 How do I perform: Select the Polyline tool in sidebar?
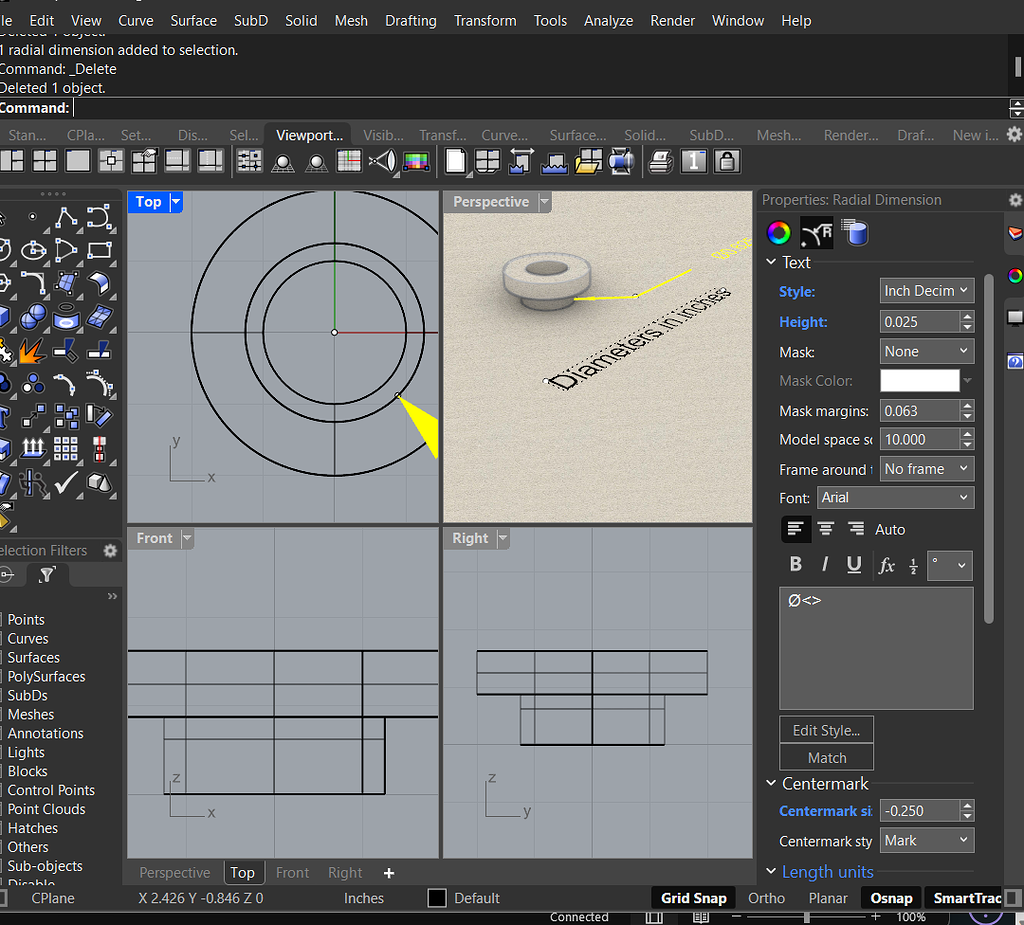[x=66, y=217]
